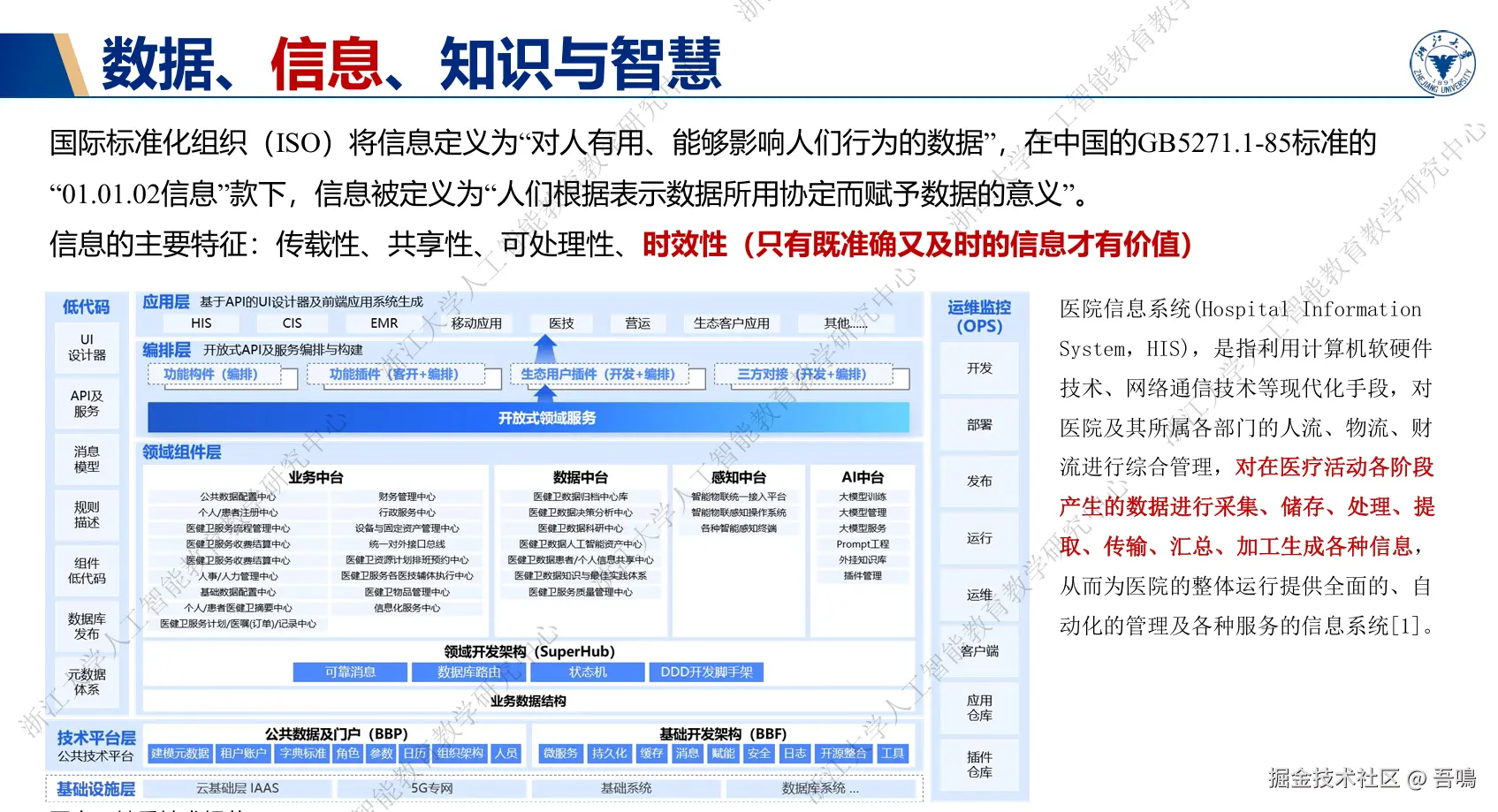Image resolution: width=1498 pixels, height=812 pixels.
Task: Click the 字典标准 block
Action: pyautogui.click(x=302, y=753)
